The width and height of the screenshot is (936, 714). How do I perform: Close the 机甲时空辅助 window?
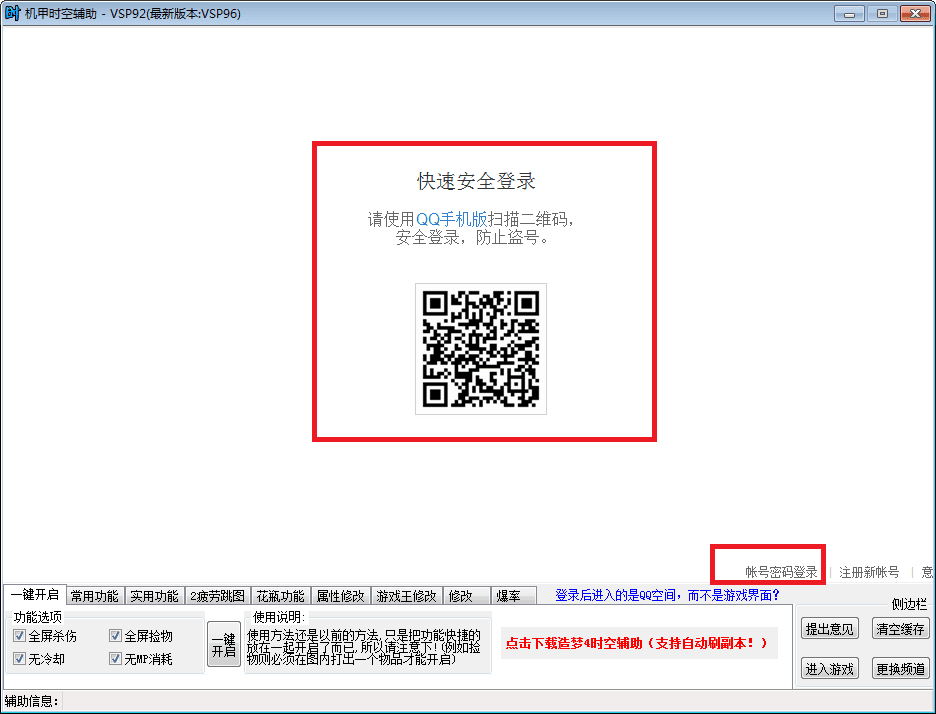pyautogui.click(x=915, y=13)
